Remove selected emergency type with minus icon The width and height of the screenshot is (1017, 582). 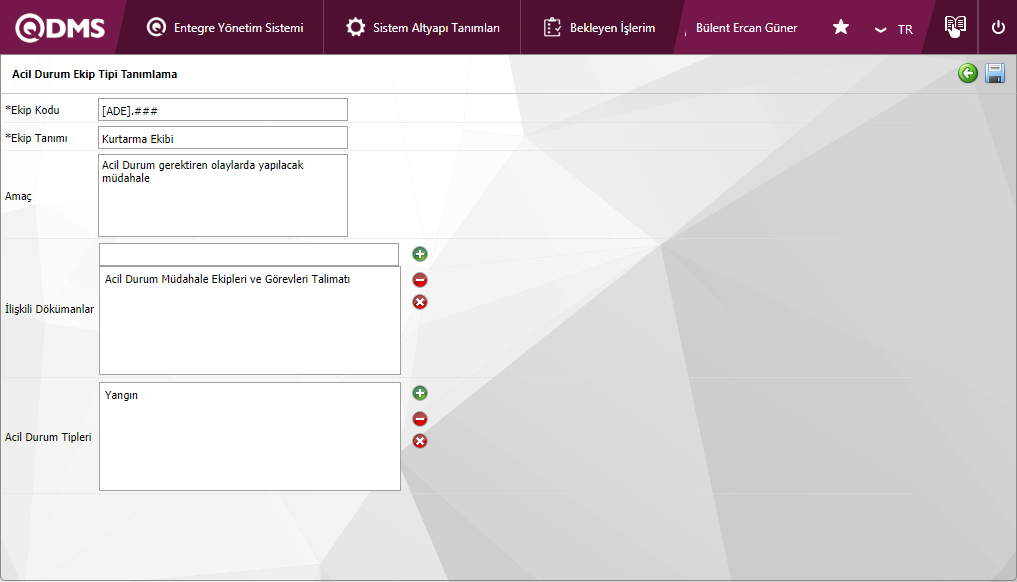420,418
